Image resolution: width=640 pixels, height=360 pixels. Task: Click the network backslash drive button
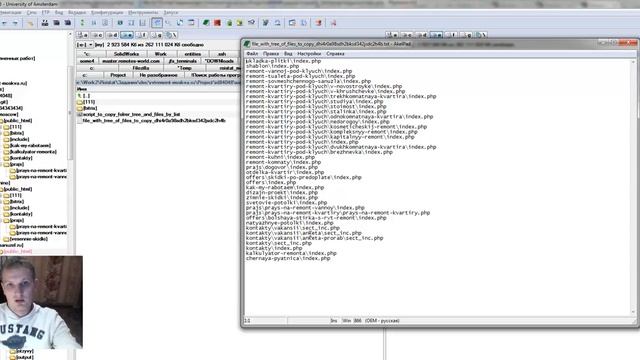pos(171,35)
